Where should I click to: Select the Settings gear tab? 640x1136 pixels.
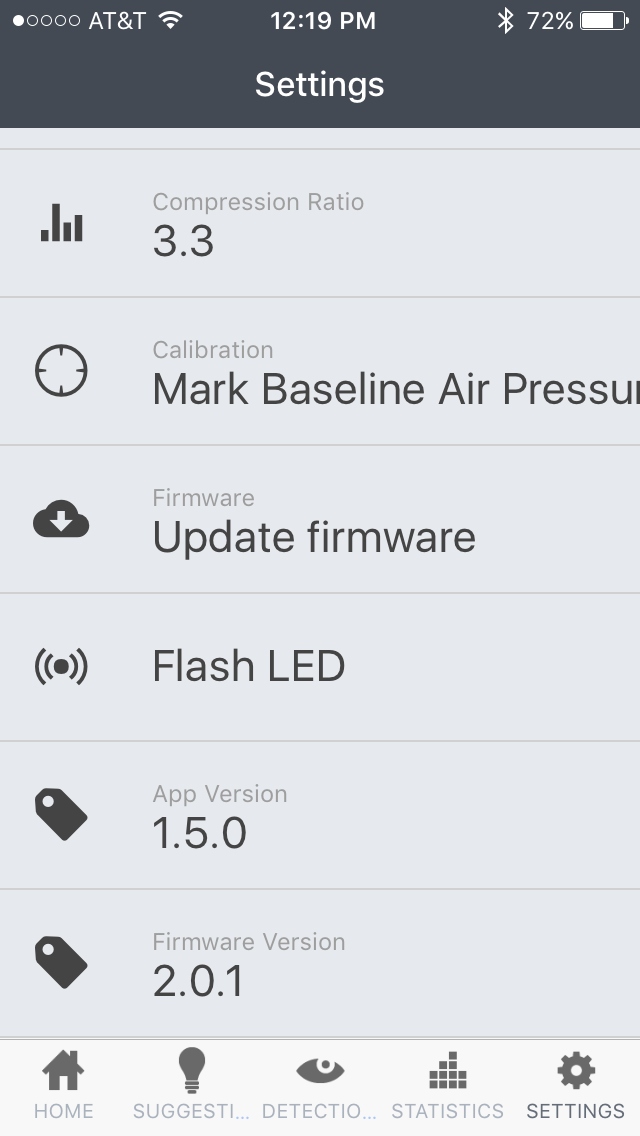click(x=575, y=1086)
